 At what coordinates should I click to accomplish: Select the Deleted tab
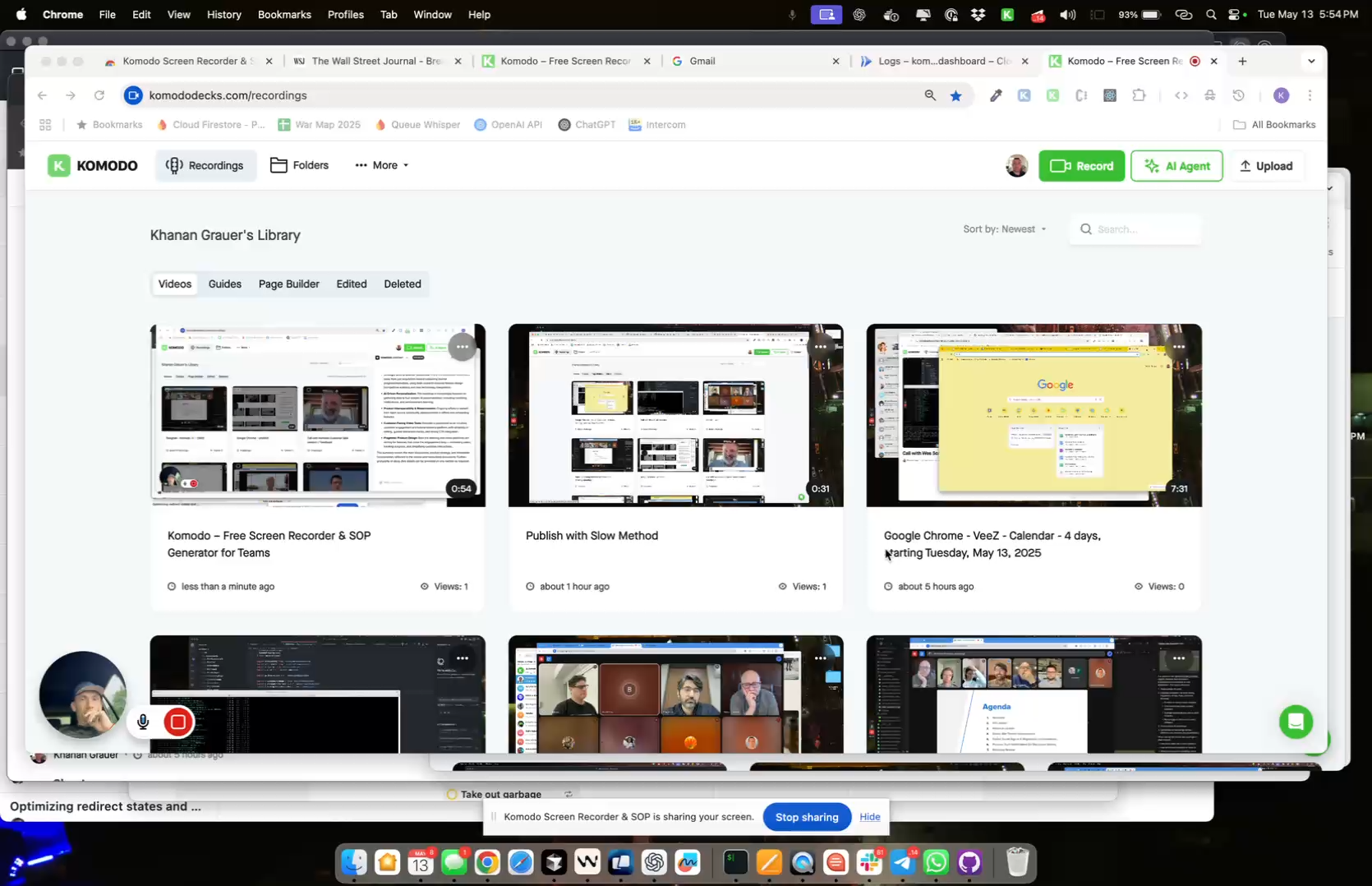pos(402,284)
